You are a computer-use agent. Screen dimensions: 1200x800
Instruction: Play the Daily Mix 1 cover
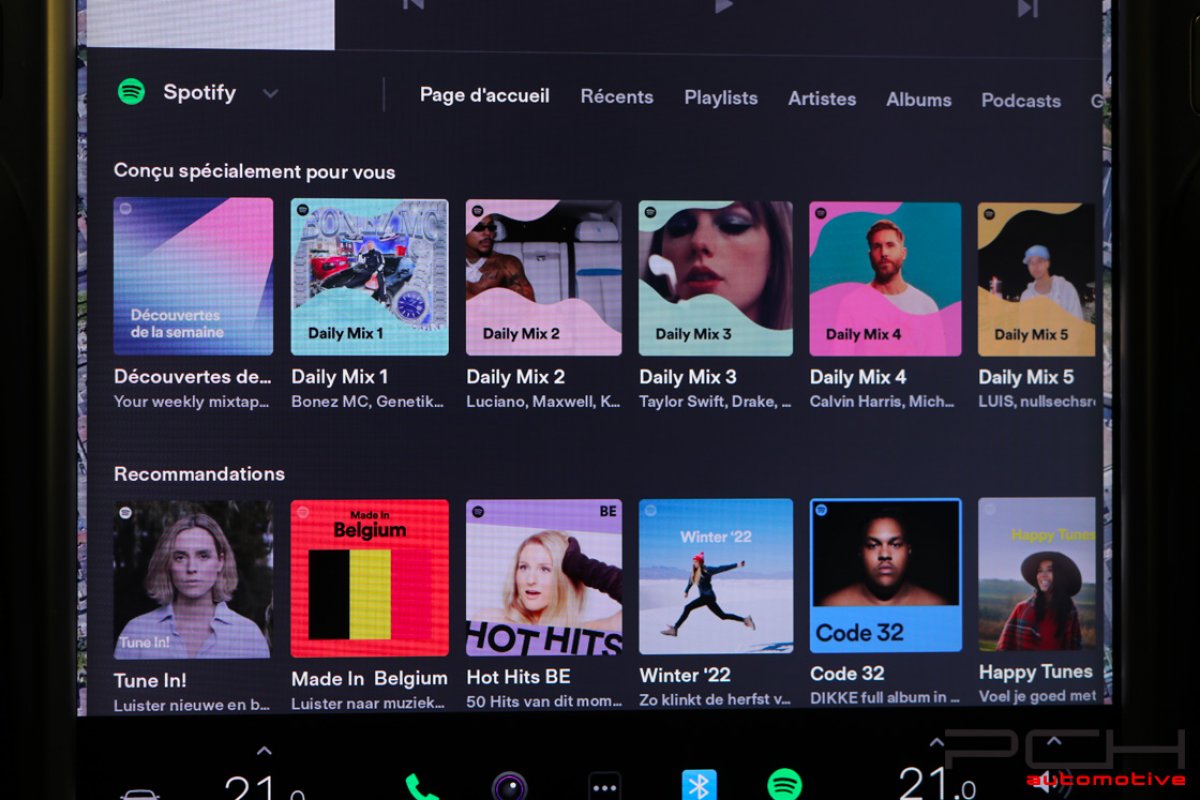(370, 277)
